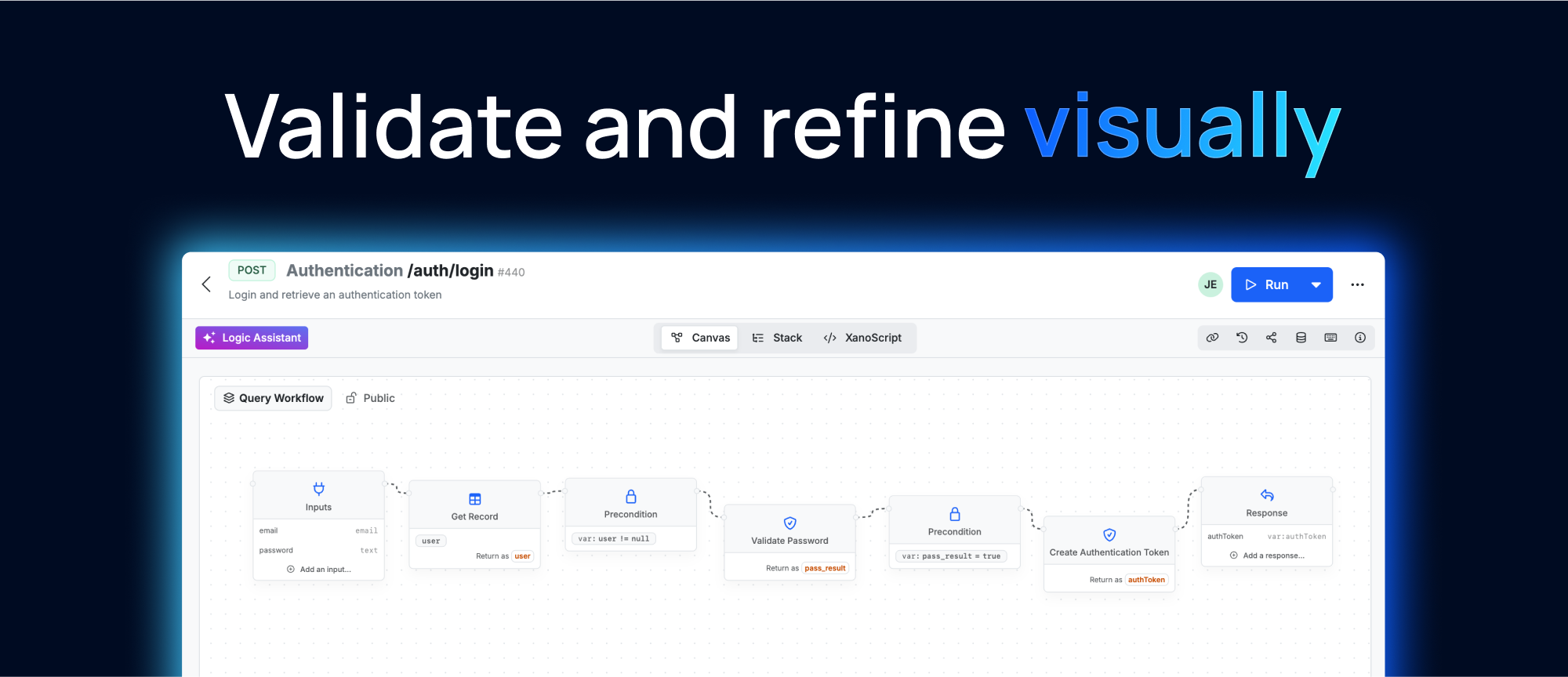The image size is (1568, 677).
Task: Click the Validate Password node title
Action: tap(789, 541)
